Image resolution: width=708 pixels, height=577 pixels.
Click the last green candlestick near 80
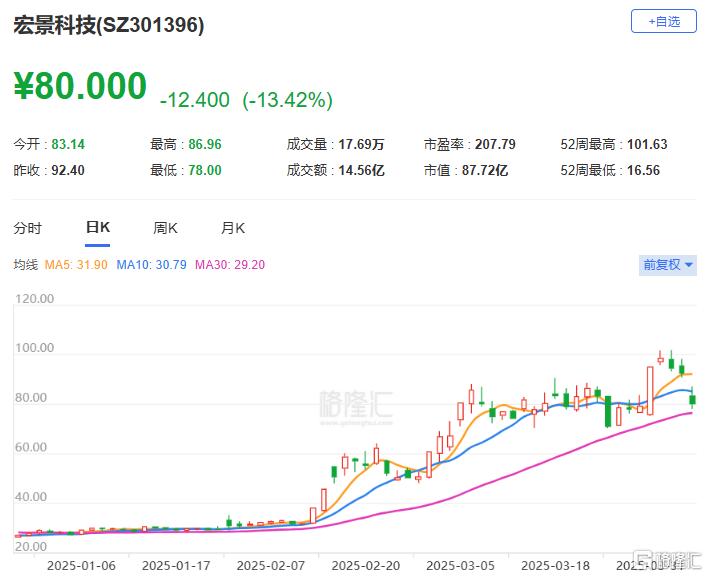(x=692, y=400)
